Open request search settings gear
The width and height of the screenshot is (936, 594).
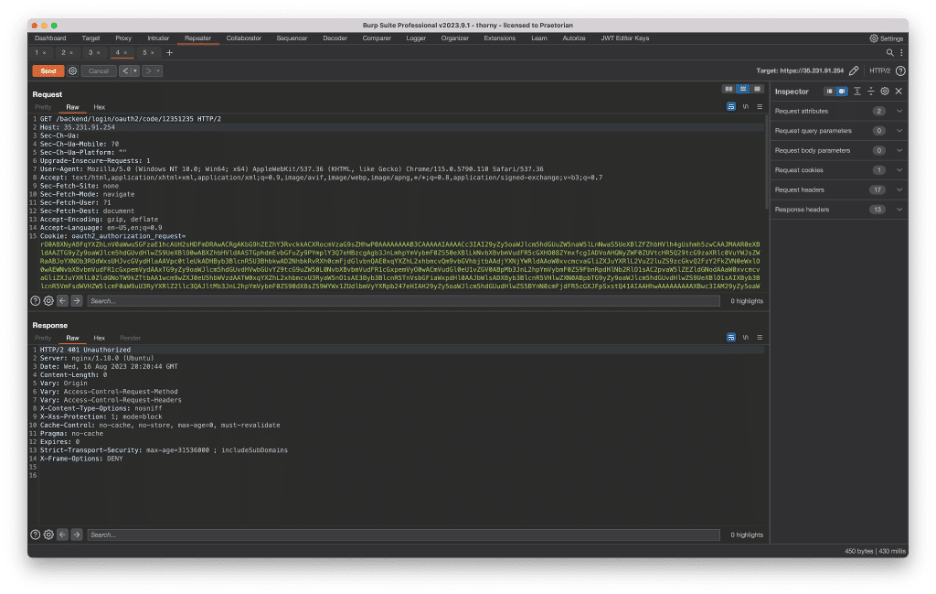(49, 301)
